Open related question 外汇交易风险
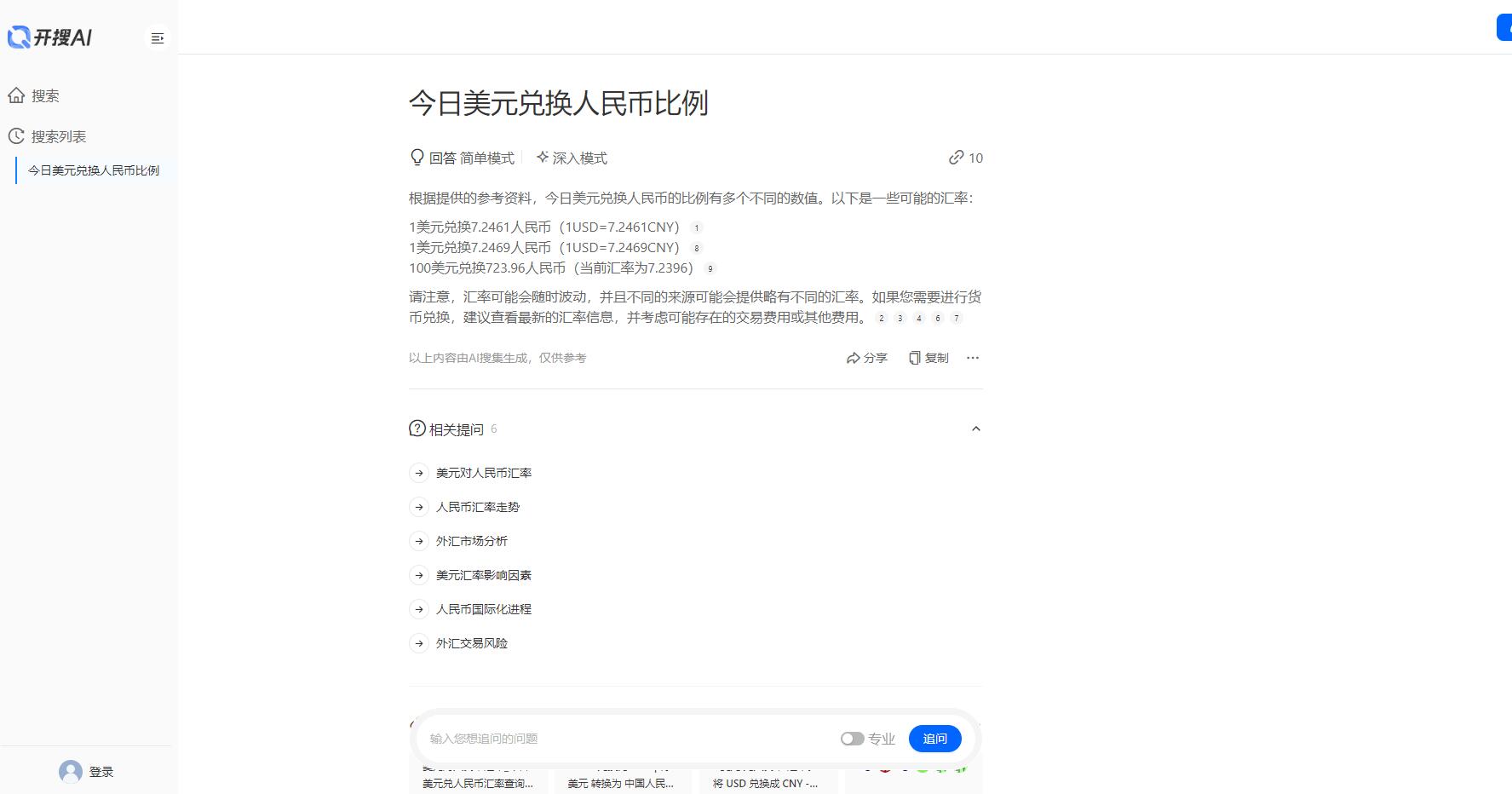1512x794 pixels. (472, 643)
